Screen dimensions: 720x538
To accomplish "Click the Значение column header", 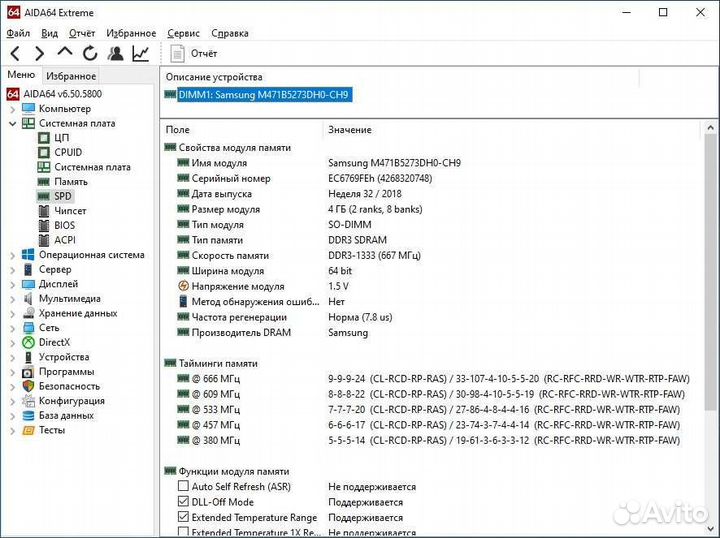I will click(350, 130).
